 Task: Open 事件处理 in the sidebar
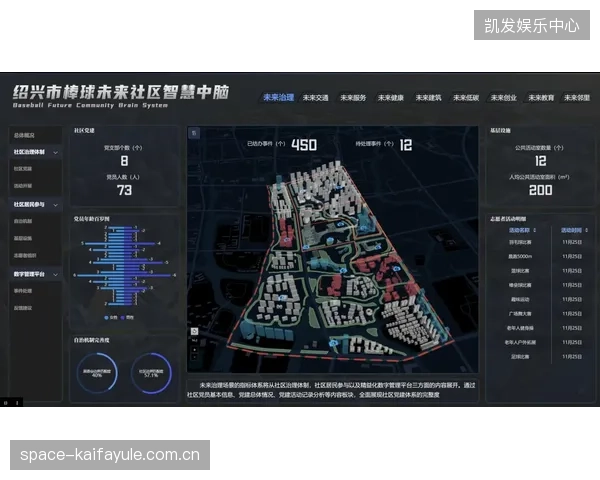[23, 291]
